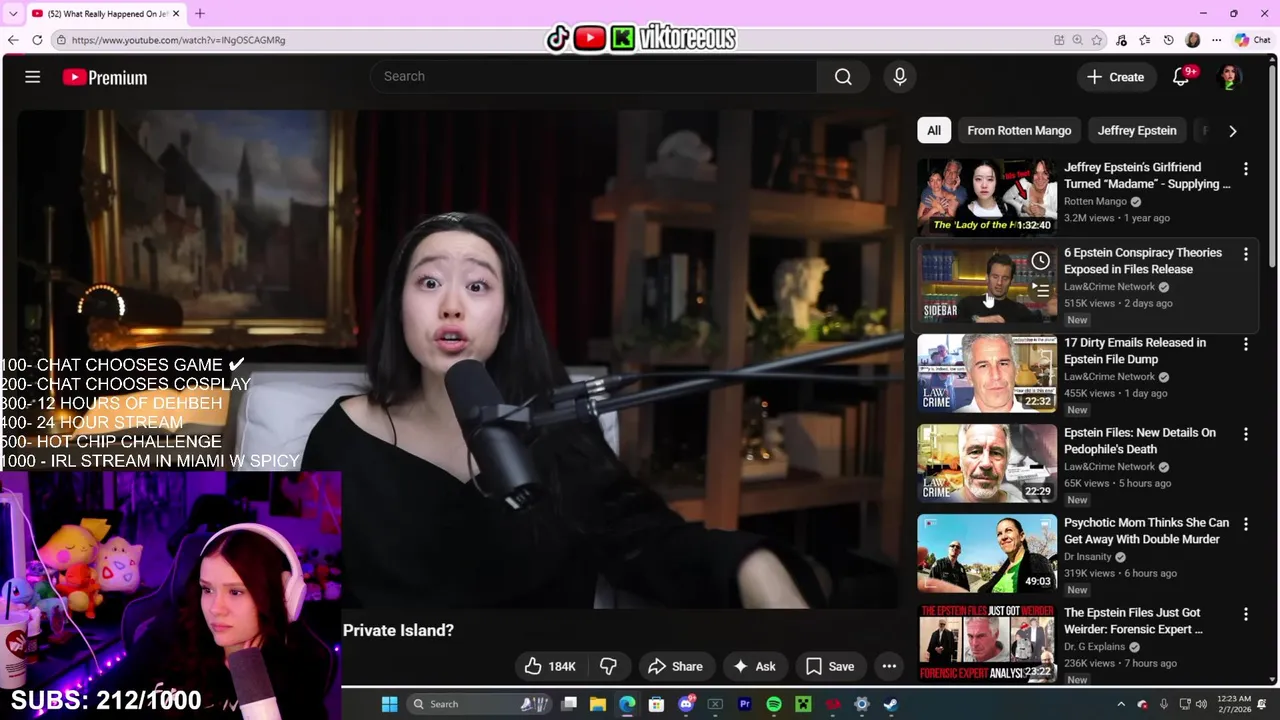Open Jeffrey Epstein's Girlfriend video thumbnail
This screenshot has height=720, width=1280.
pyautogui.click(x=987, y=197)
